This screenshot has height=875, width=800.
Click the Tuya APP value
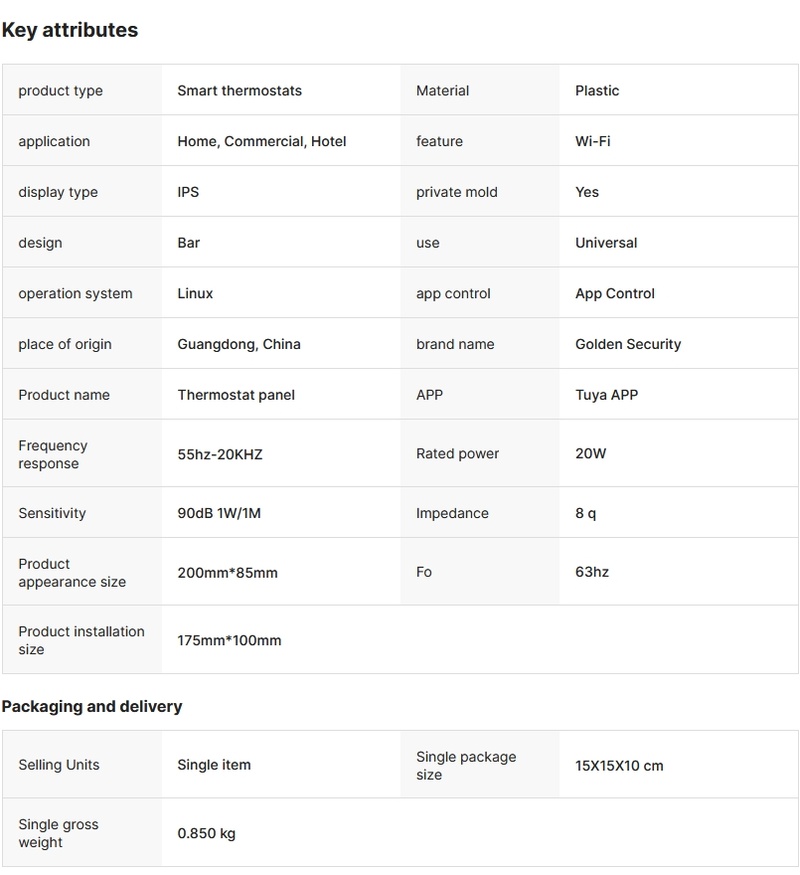tap(606, 395)
